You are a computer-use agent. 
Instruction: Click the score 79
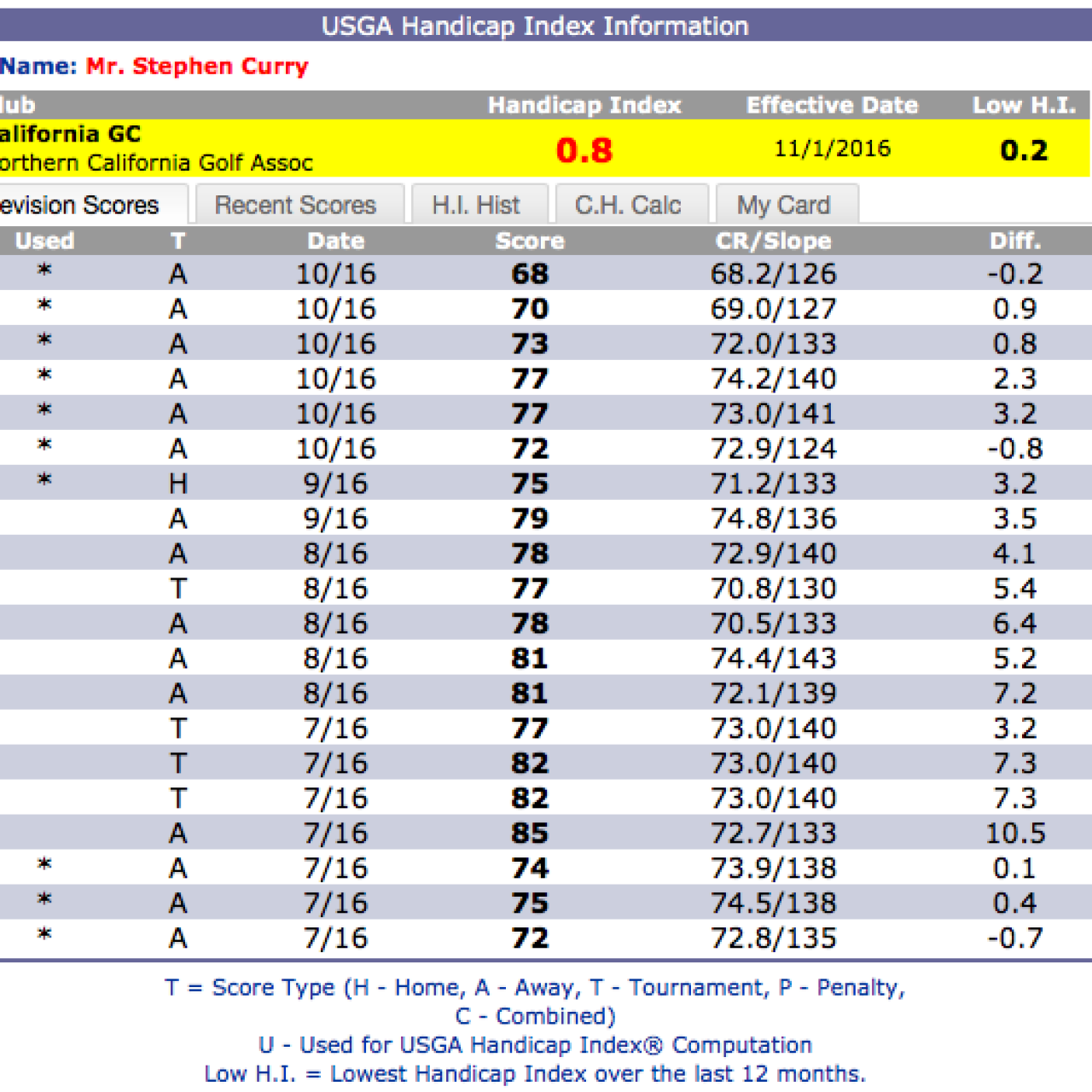(530, 519)
